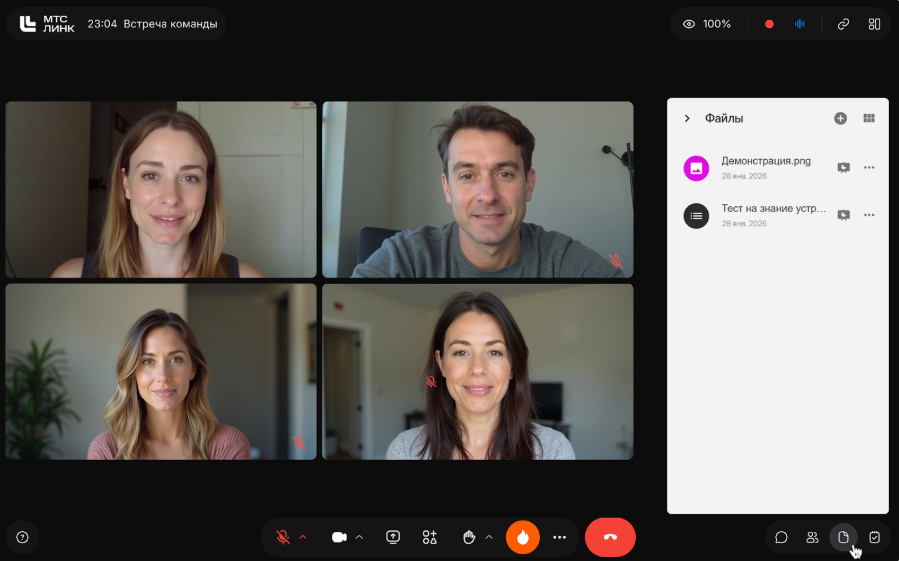The width and height of the screenshot is (899, 561).
Task: Switch files panel to grid view
Action: pyautogui.click(x=869, y=118)
